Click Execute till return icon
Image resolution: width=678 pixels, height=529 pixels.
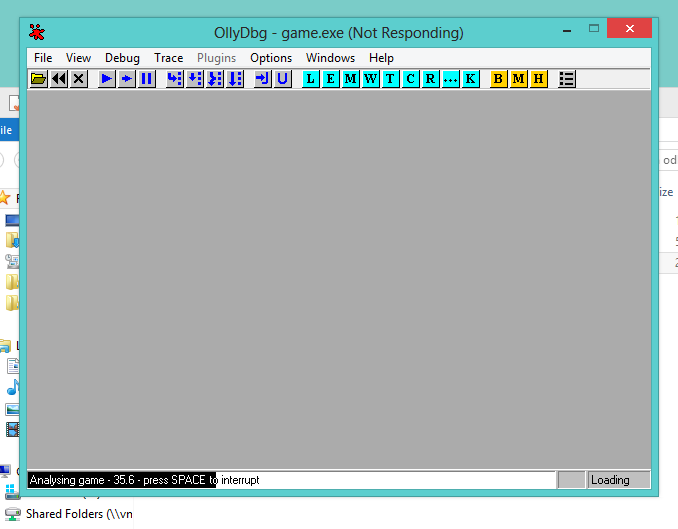point(262,79)
